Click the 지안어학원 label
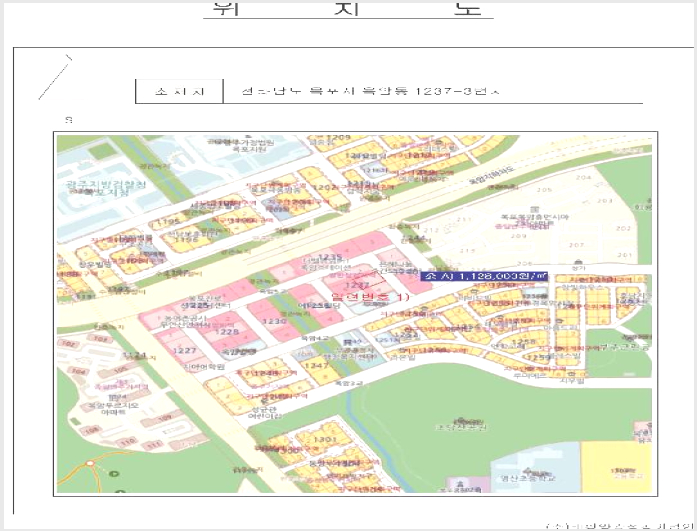Image resolution: width=697 pixels, height=531 pixels. coord(204,367)
